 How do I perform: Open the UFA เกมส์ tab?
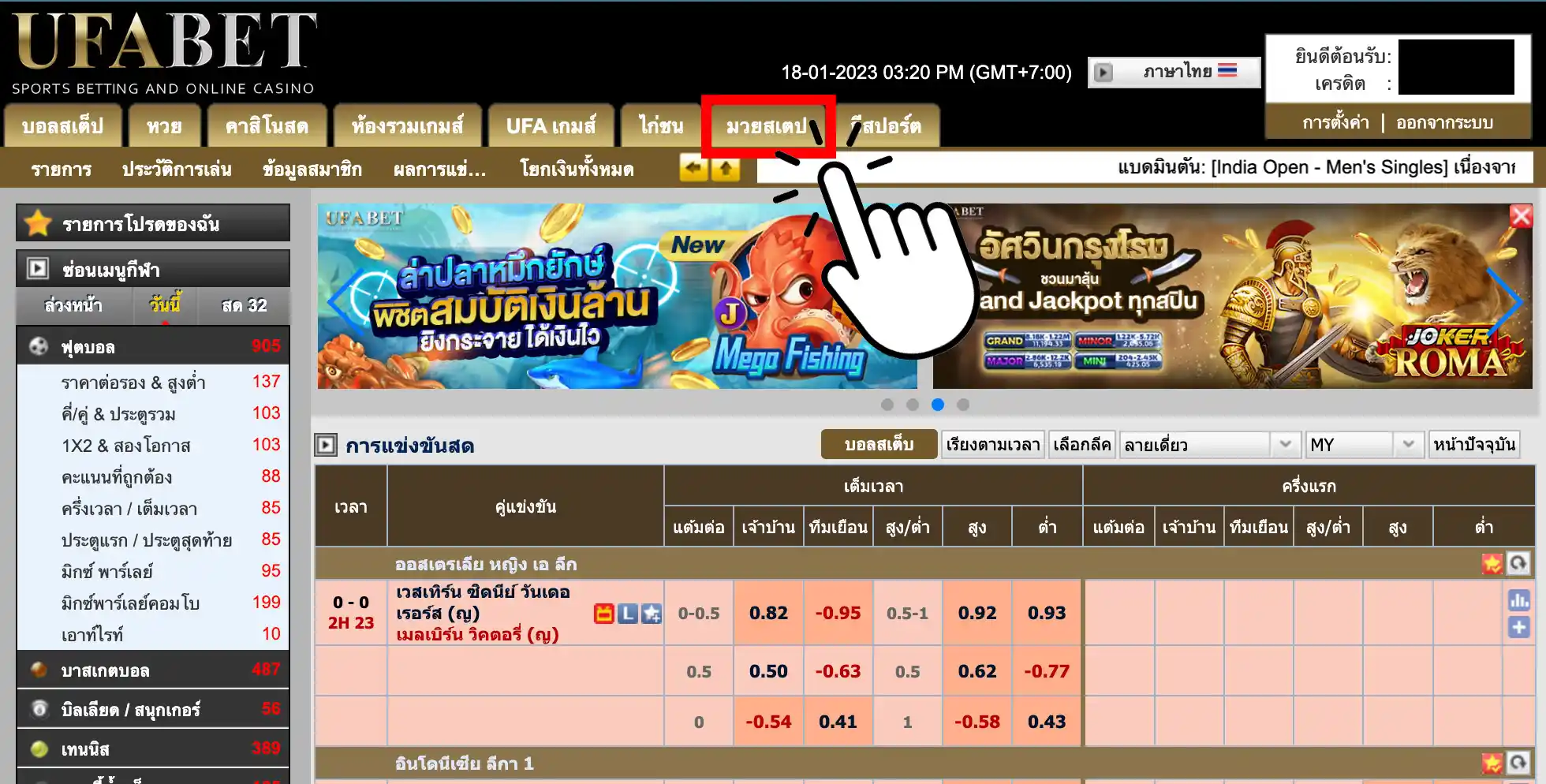coord(551,125)
